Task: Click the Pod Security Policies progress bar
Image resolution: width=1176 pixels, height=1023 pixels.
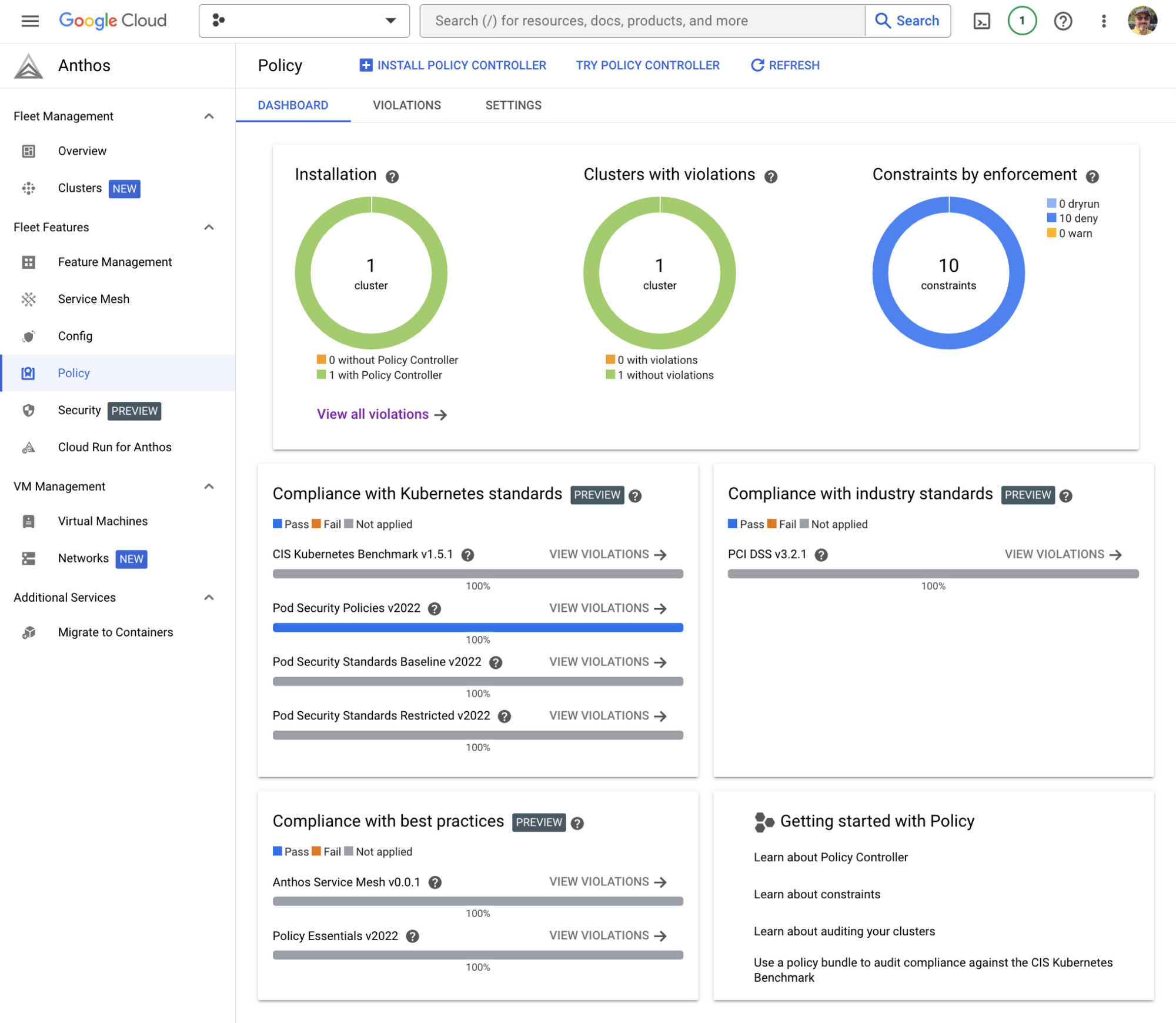Action: 477,628
